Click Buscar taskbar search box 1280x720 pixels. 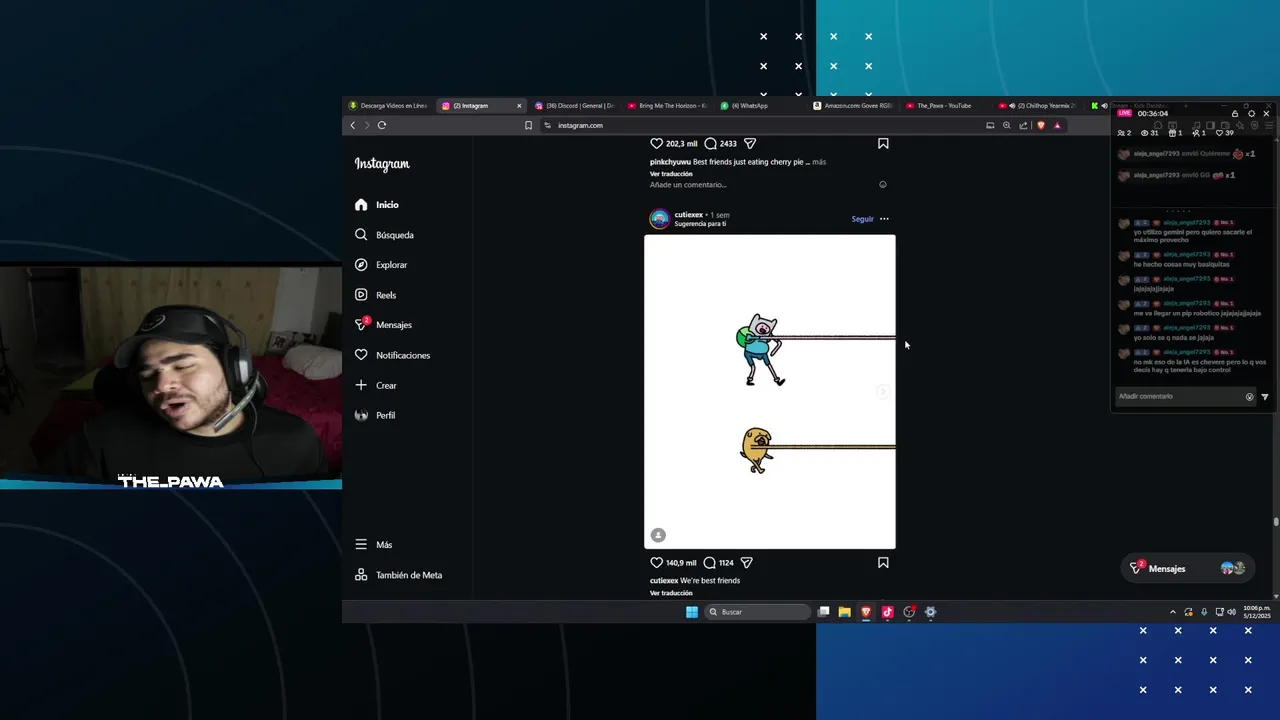pyautogui.click(x=758, y=612)
